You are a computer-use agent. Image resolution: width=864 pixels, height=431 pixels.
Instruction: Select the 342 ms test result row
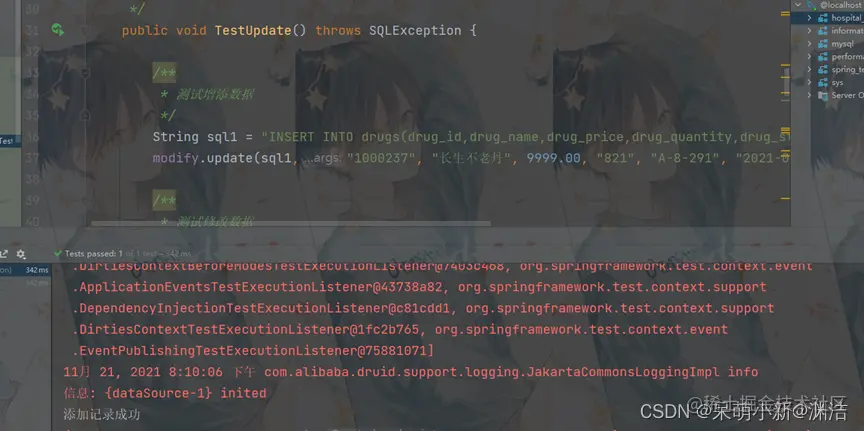coord(25,270)
